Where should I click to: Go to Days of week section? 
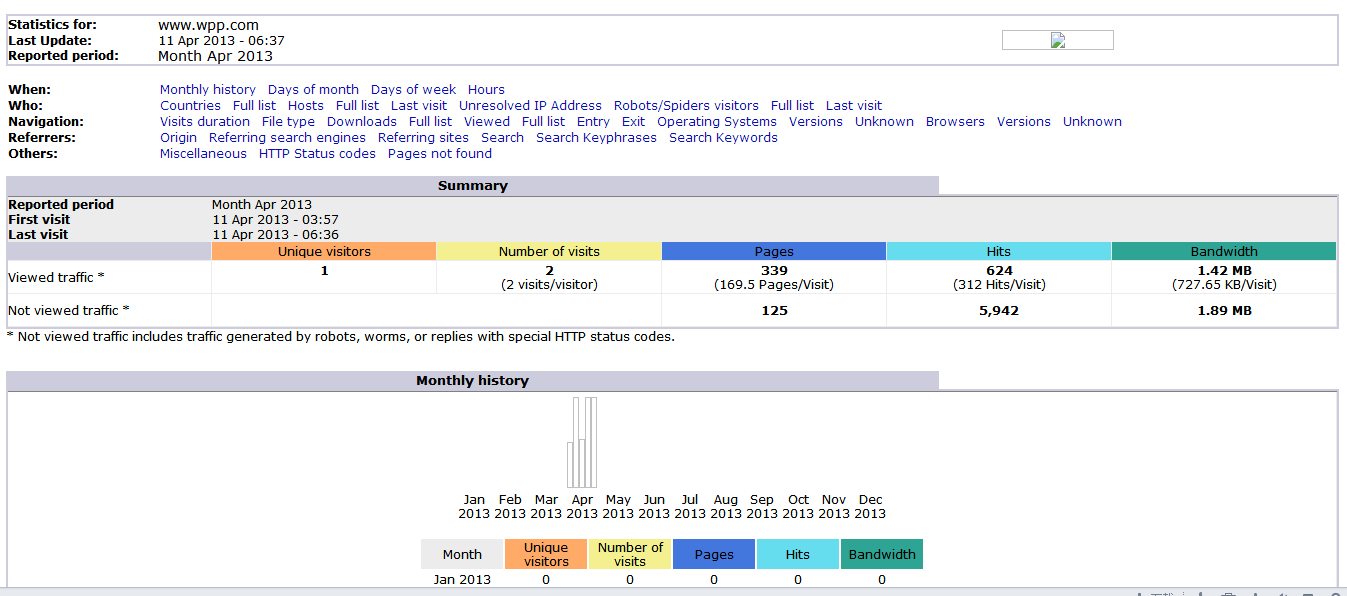[413, 89]
